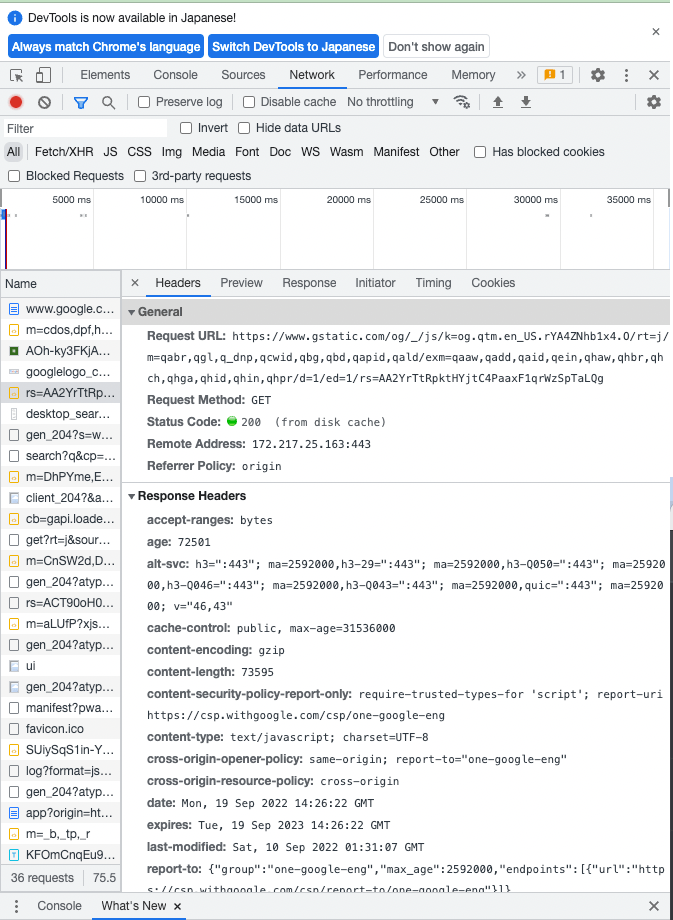Image resolution: width=673 pixels, height=920 pixels.
Task: Dismiss the DevTools language info banner
Action: (x=656, y=32)
